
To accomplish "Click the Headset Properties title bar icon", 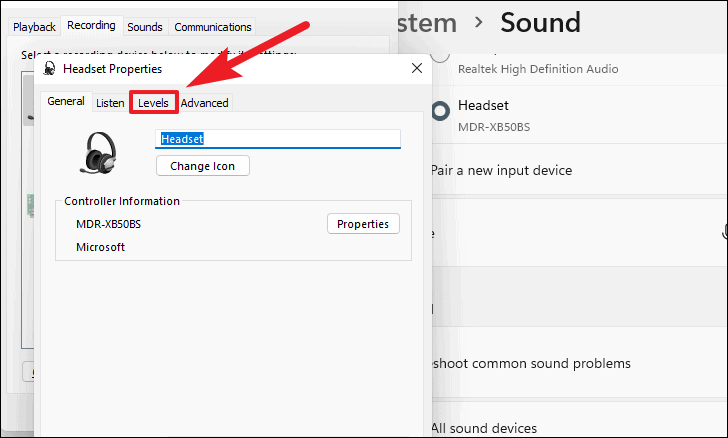I will click(x=49, y=69).
